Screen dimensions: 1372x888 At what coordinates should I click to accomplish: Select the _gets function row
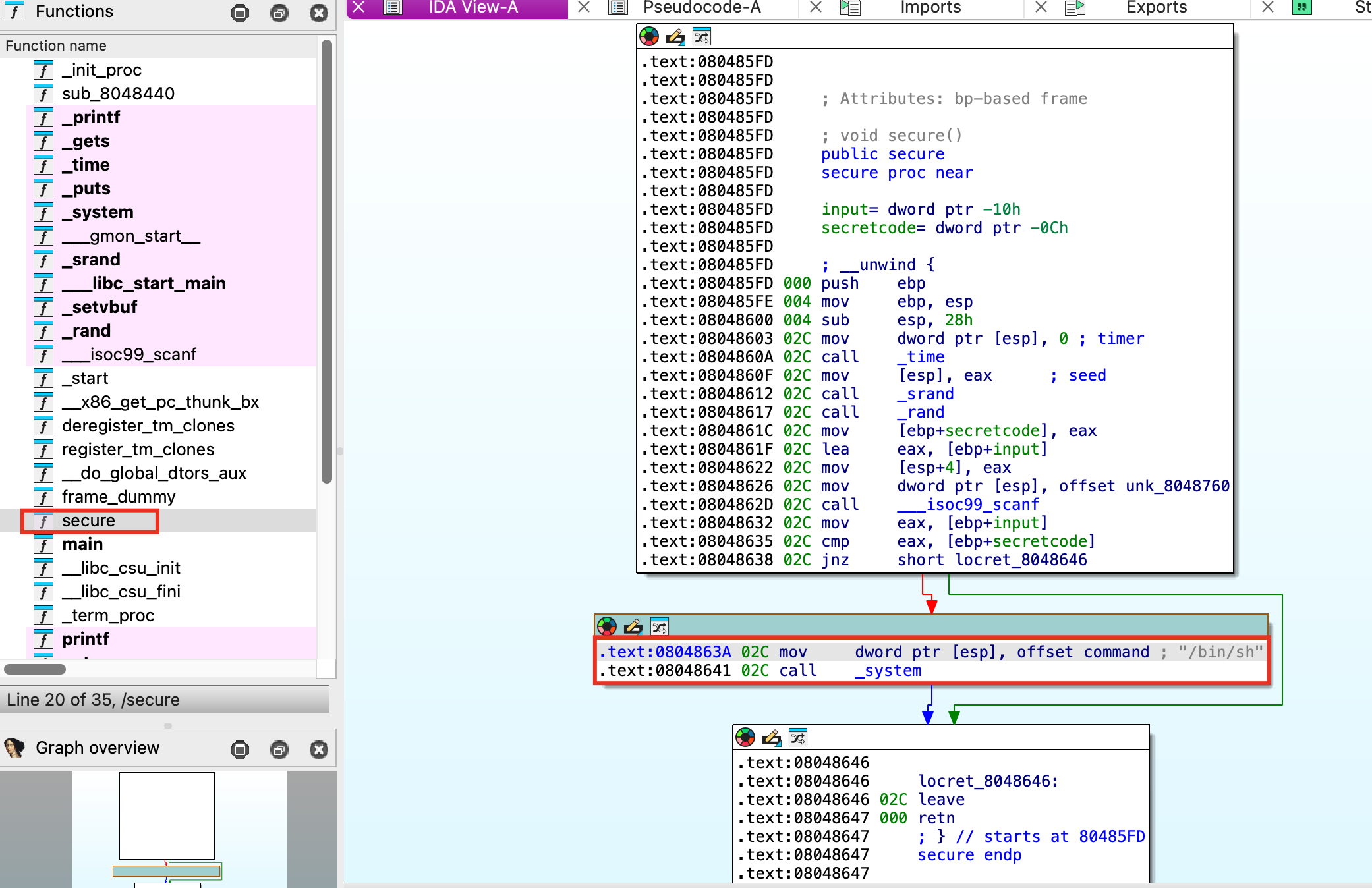(158, 141)
